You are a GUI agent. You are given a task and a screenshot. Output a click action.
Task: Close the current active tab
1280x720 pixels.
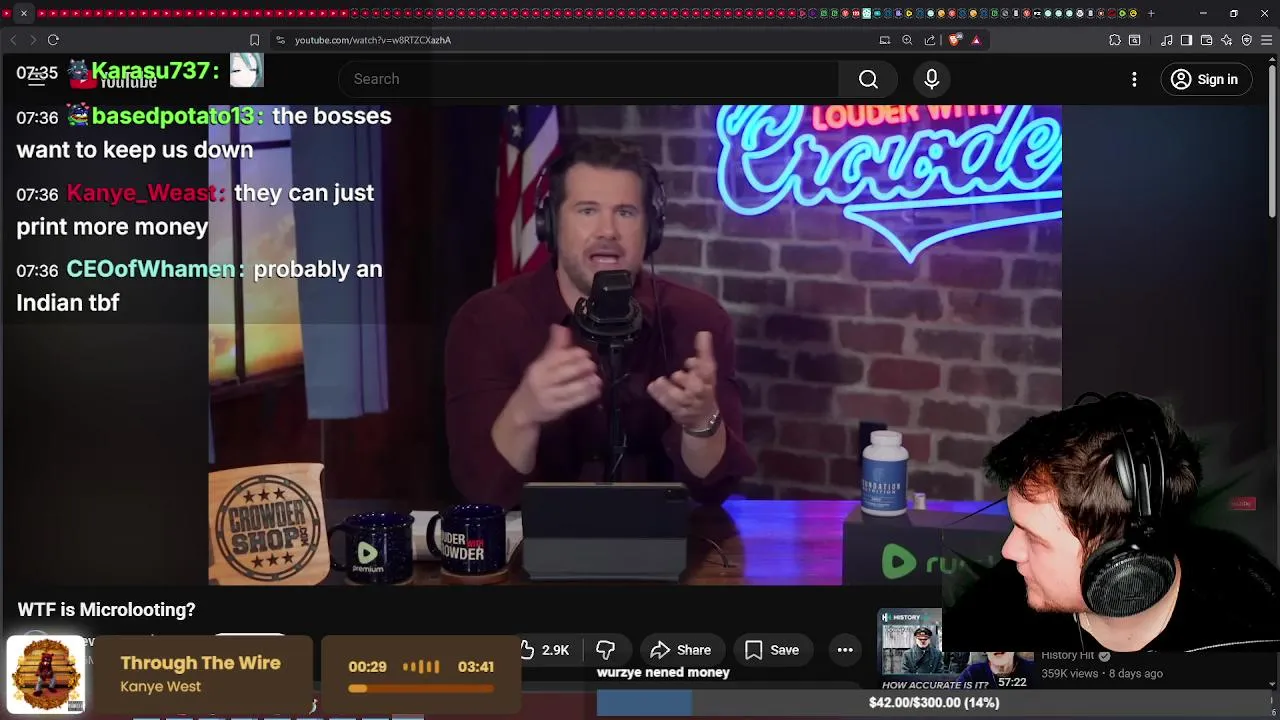(x=23, y=13)
